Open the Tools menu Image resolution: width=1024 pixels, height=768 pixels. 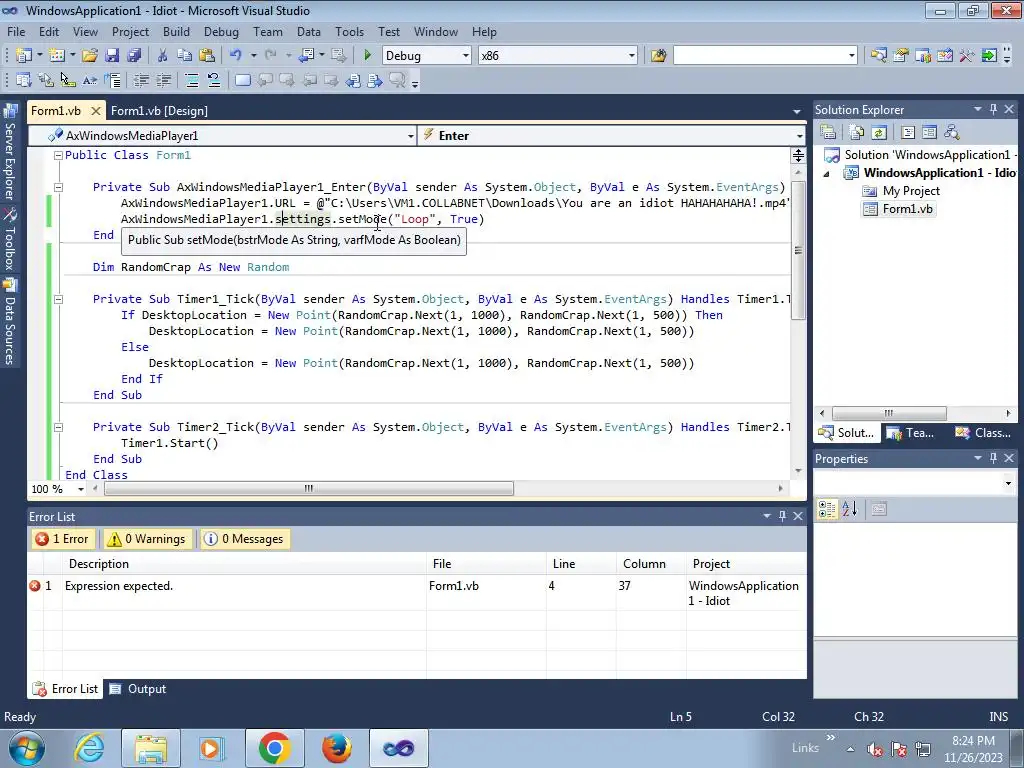click(349, 31)
